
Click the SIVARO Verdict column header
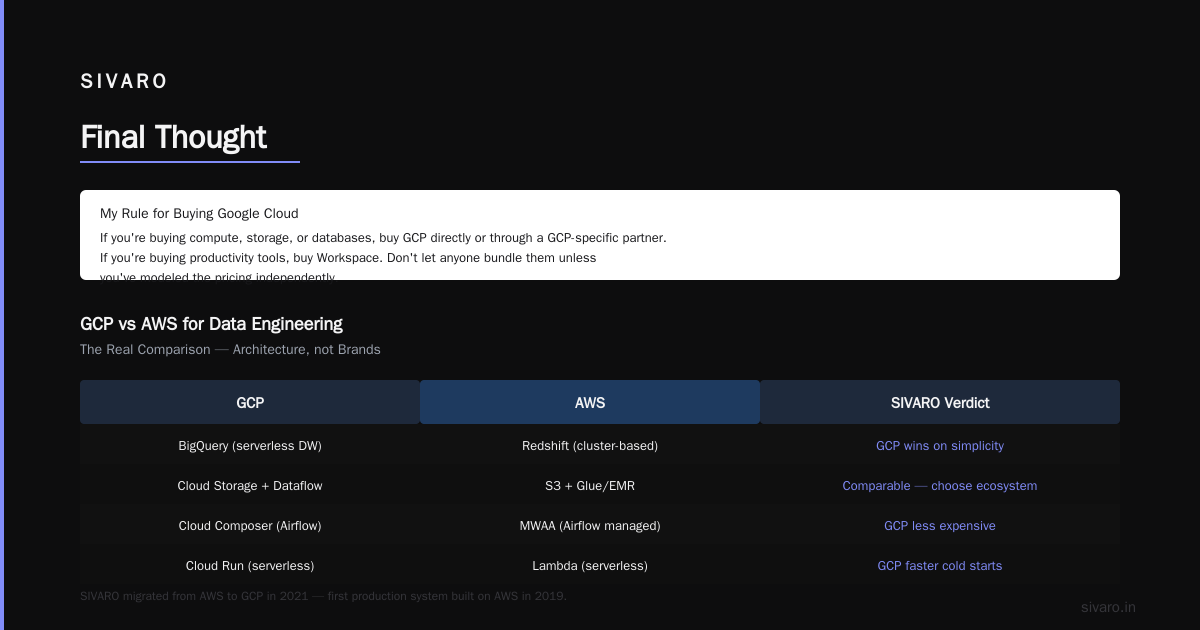(940, 402)
